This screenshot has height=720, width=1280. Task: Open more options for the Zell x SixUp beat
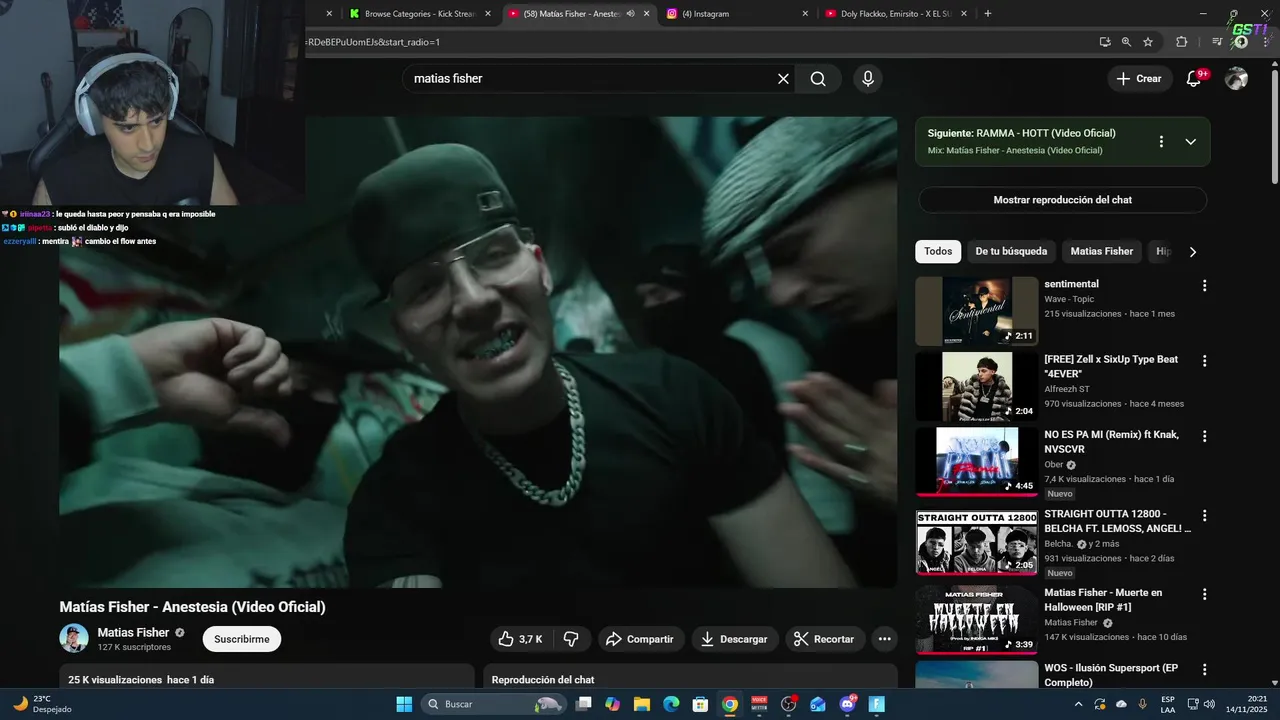point(1204,361)
